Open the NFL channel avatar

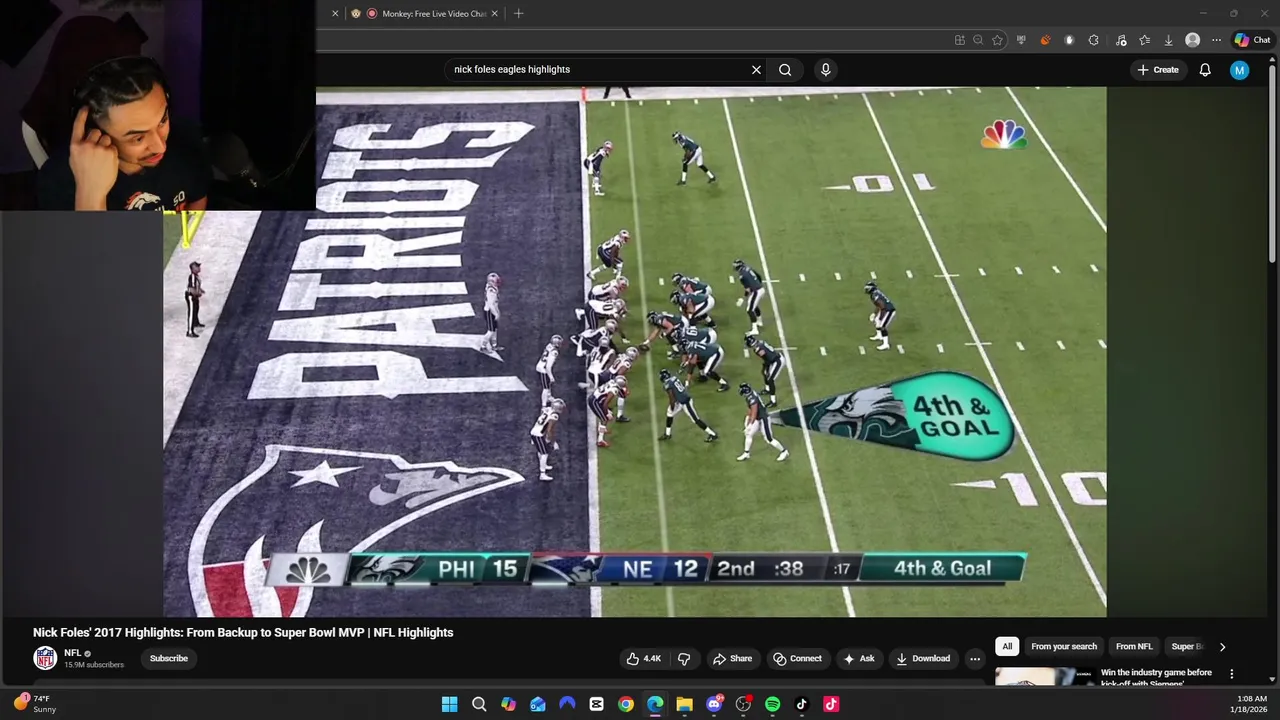pos(45,658)
